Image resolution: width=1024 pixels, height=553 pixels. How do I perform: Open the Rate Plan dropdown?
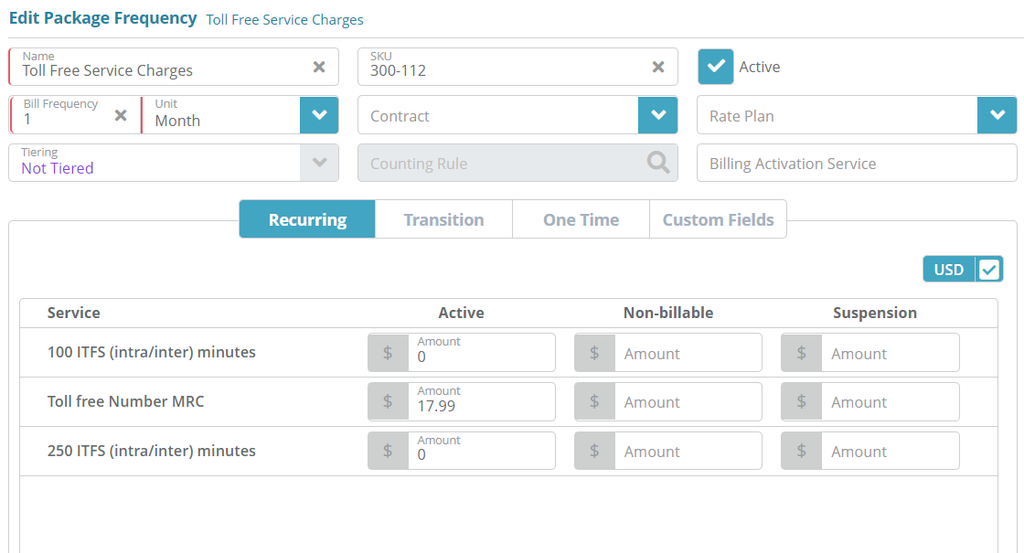[x=996, y=115]
